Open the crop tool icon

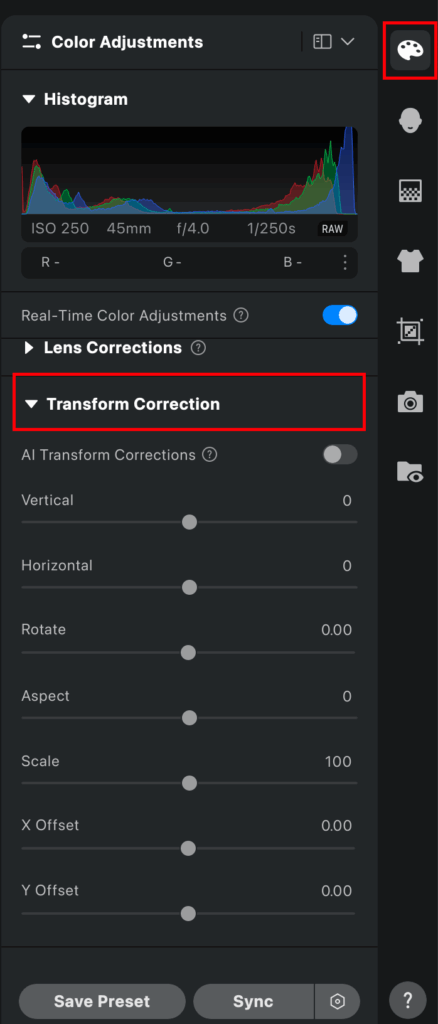(x=410, y=331)
